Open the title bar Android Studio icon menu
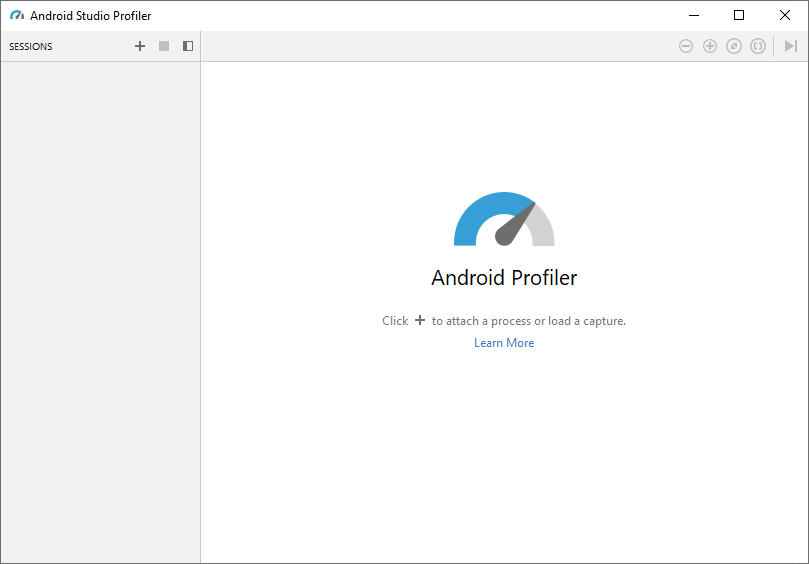Screen dimensions: 809x564 (x=17, y=16)
